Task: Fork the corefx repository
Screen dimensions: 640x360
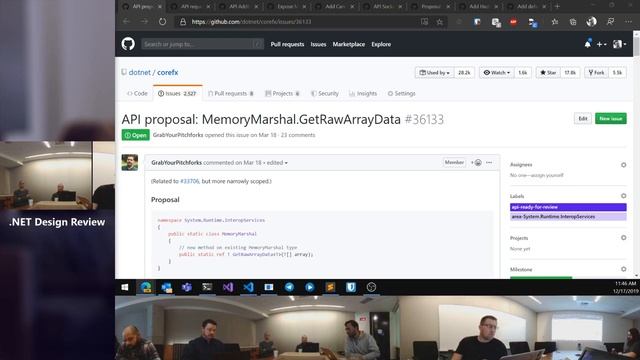Action: tap(596, 73)
